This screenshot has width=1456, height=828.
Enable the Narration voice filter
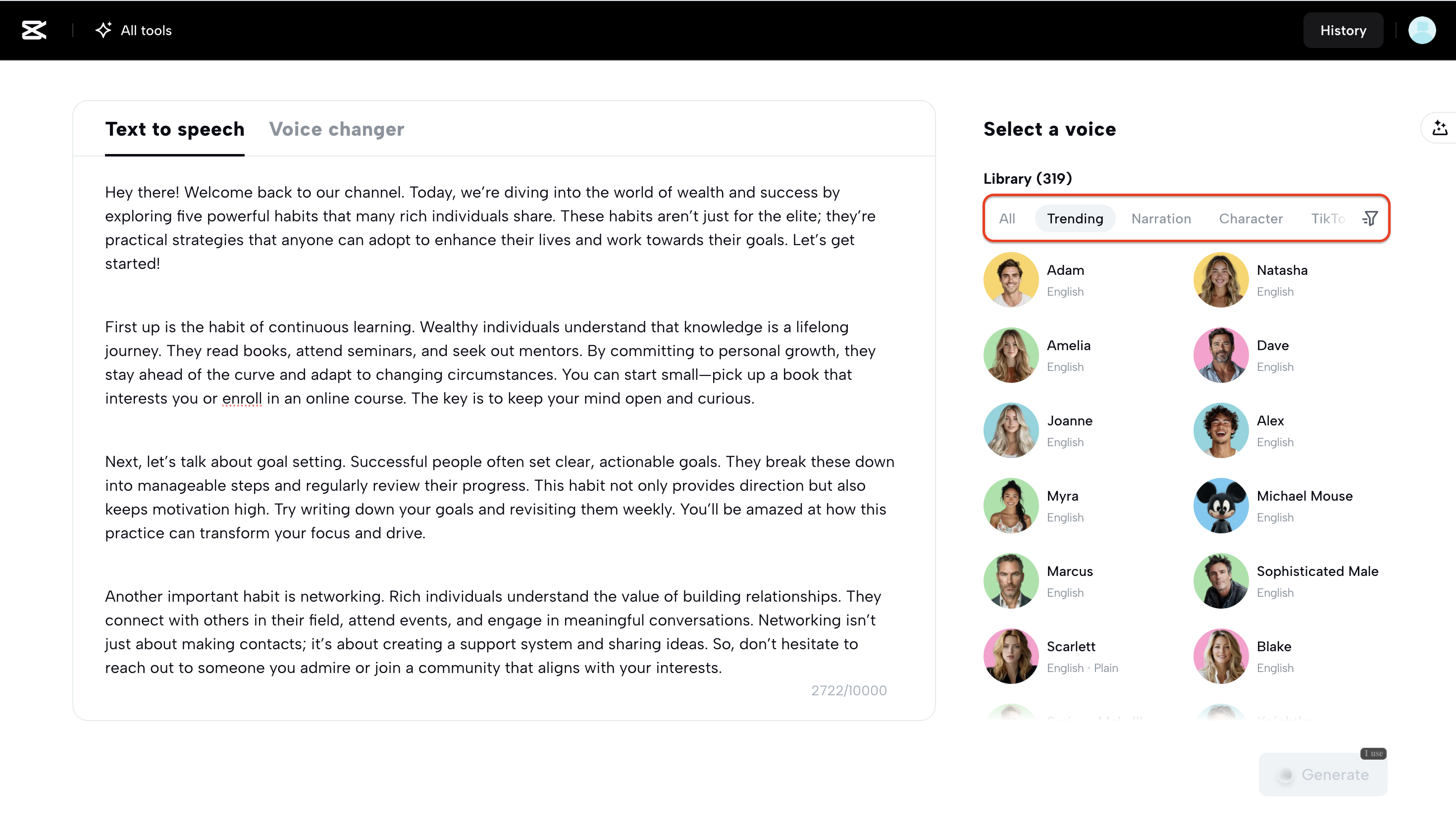pos(1161,218)
